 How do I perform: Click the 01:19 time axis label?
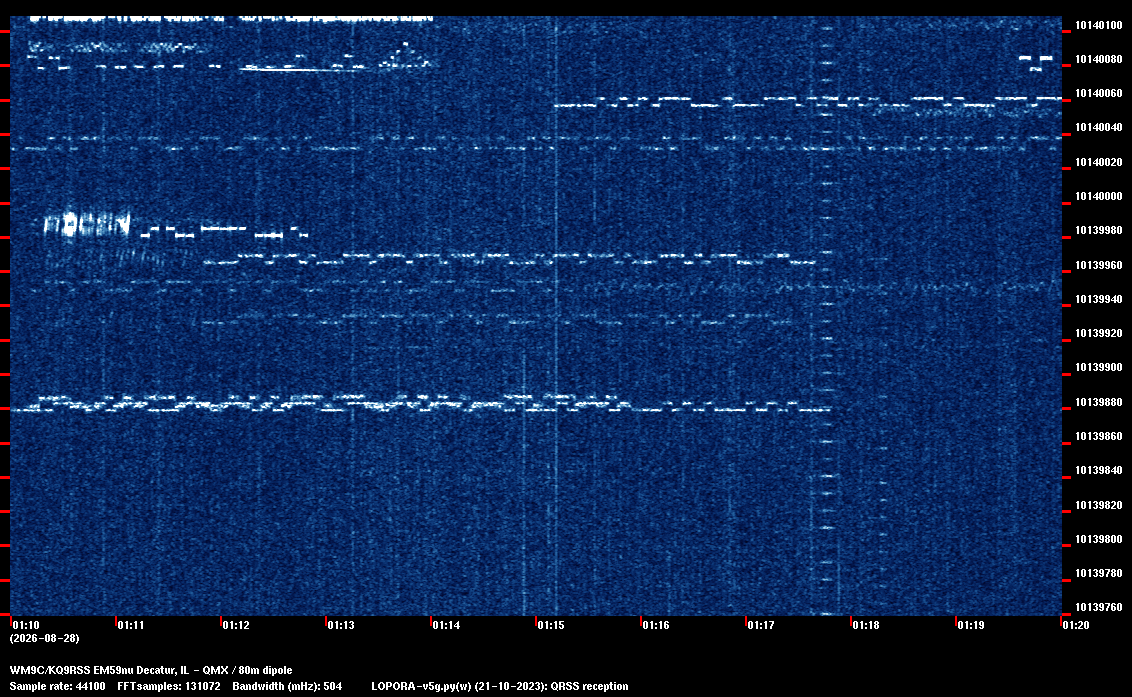pyautogui.click(x=971, y=625)
